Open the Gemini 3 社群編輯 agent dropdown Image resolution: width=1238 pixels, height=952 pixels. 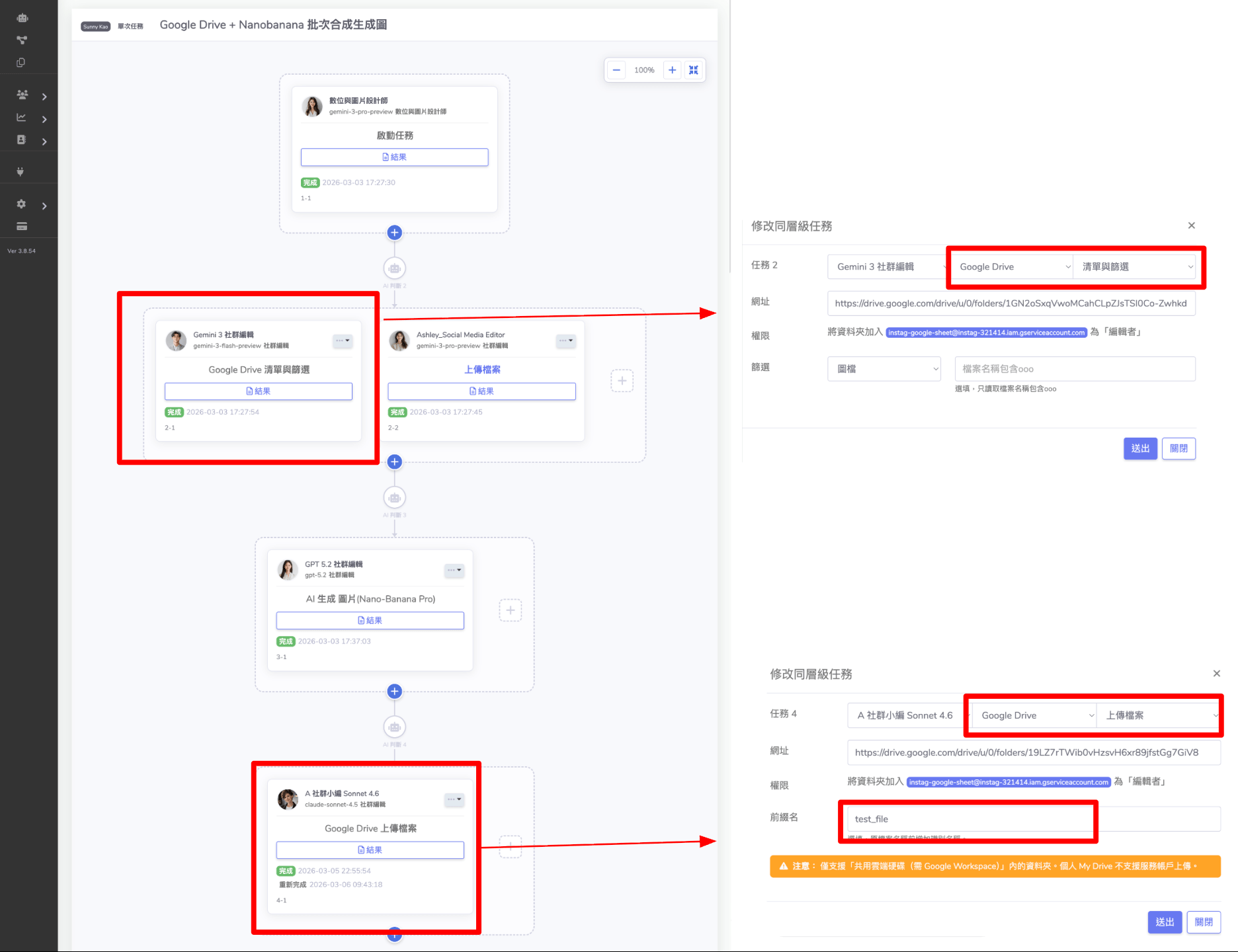[887, 267]
